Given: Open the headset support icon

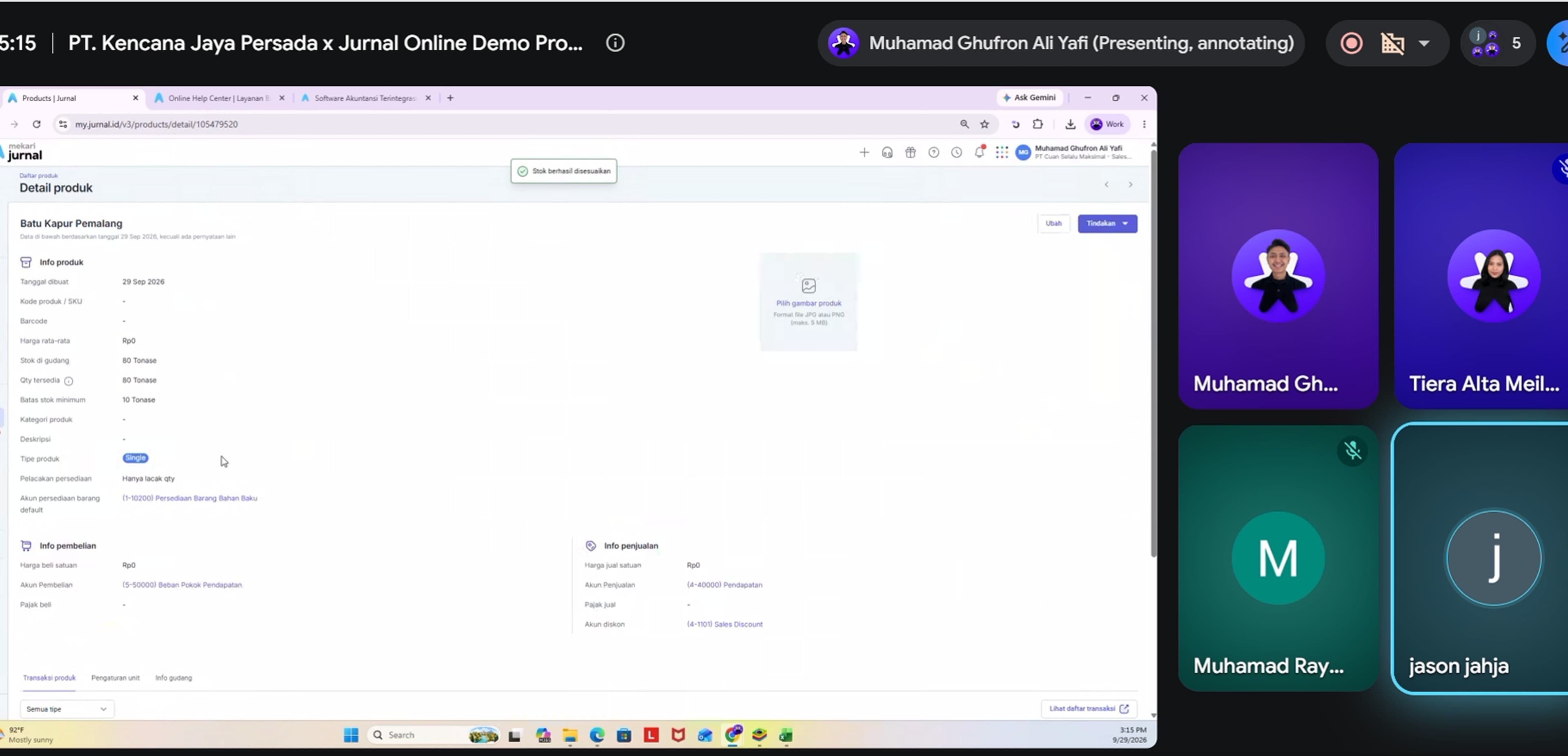Looking at the screenshot, I should (x=887, y=153).
